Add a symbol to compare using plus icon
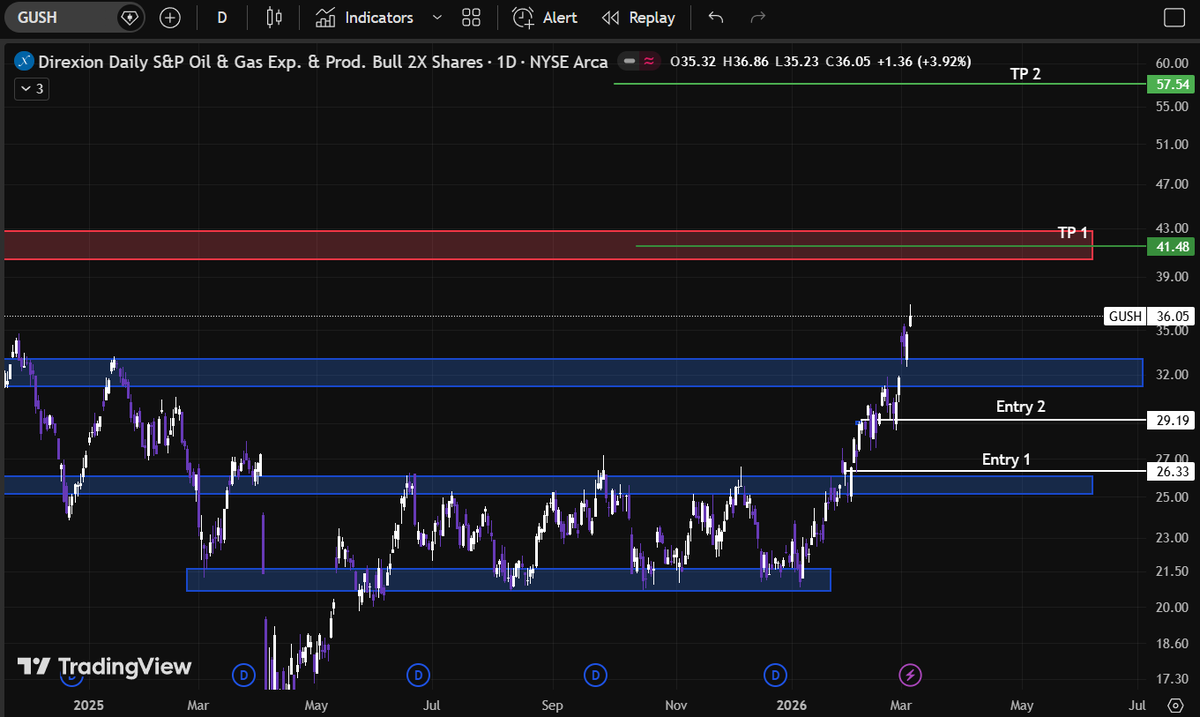The width and height of the screenshot is (1200, 717). pyautogui.click(x=170, y=18)
